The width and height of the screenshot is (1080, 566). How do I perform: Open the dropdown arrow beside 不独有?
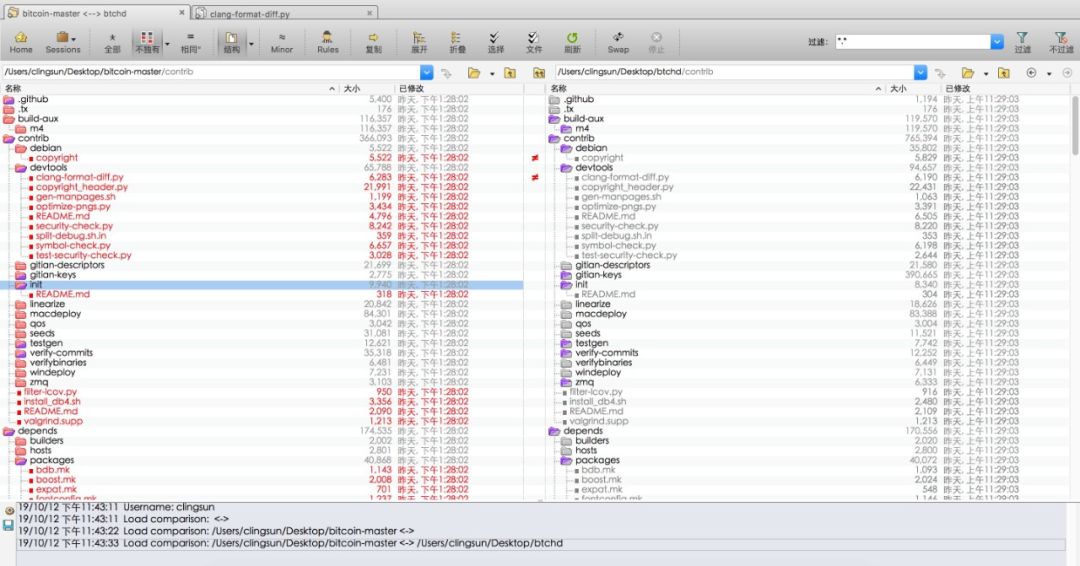tap(167, 44)
